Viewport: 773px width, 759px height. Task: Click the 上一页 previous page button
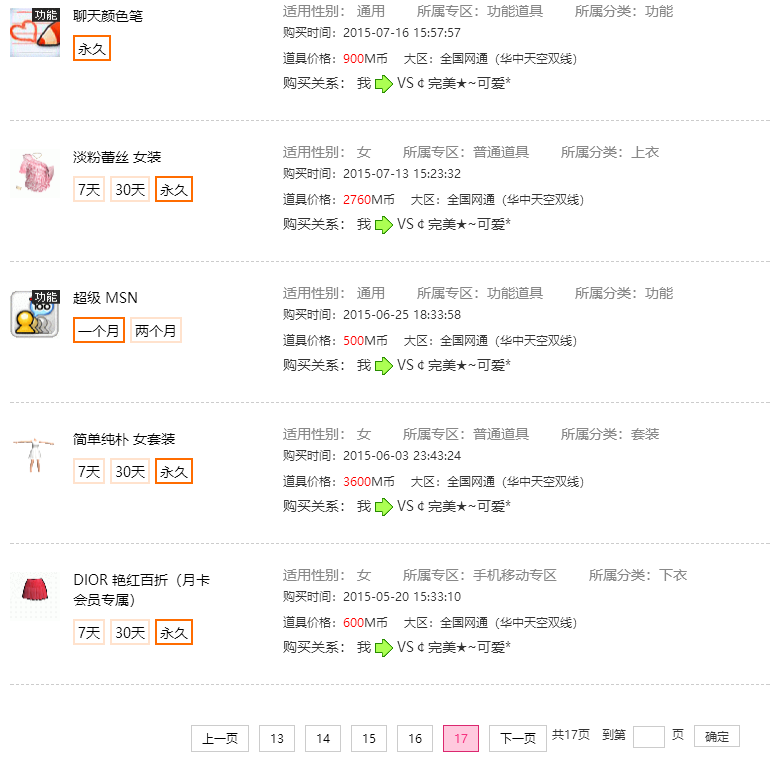(220, 738)
